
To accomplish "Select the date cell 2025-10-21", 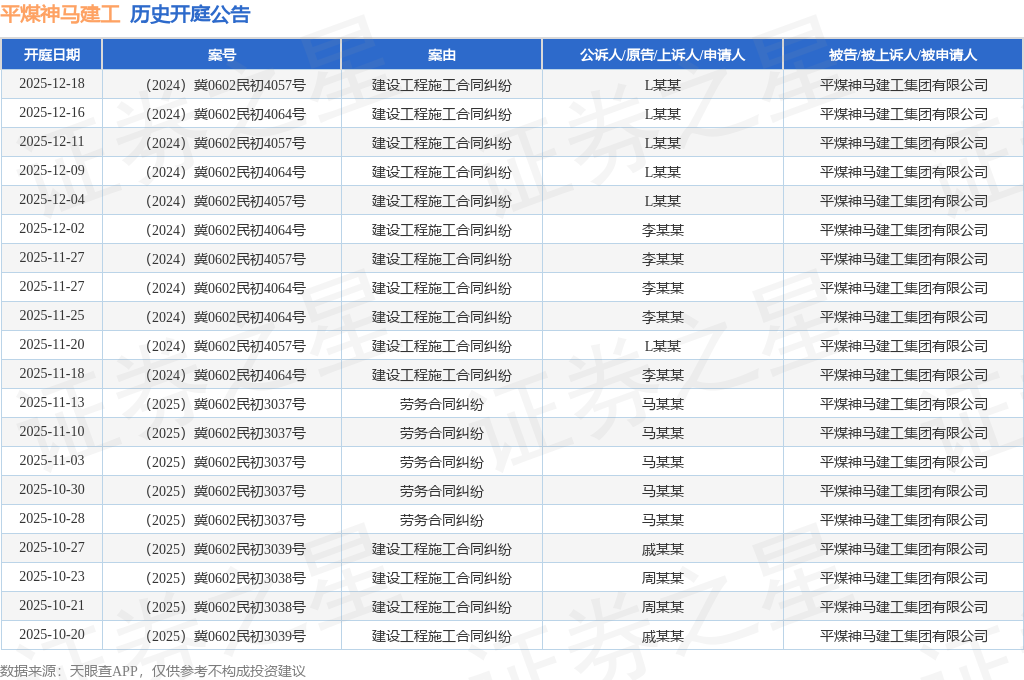I will point(52,606).
